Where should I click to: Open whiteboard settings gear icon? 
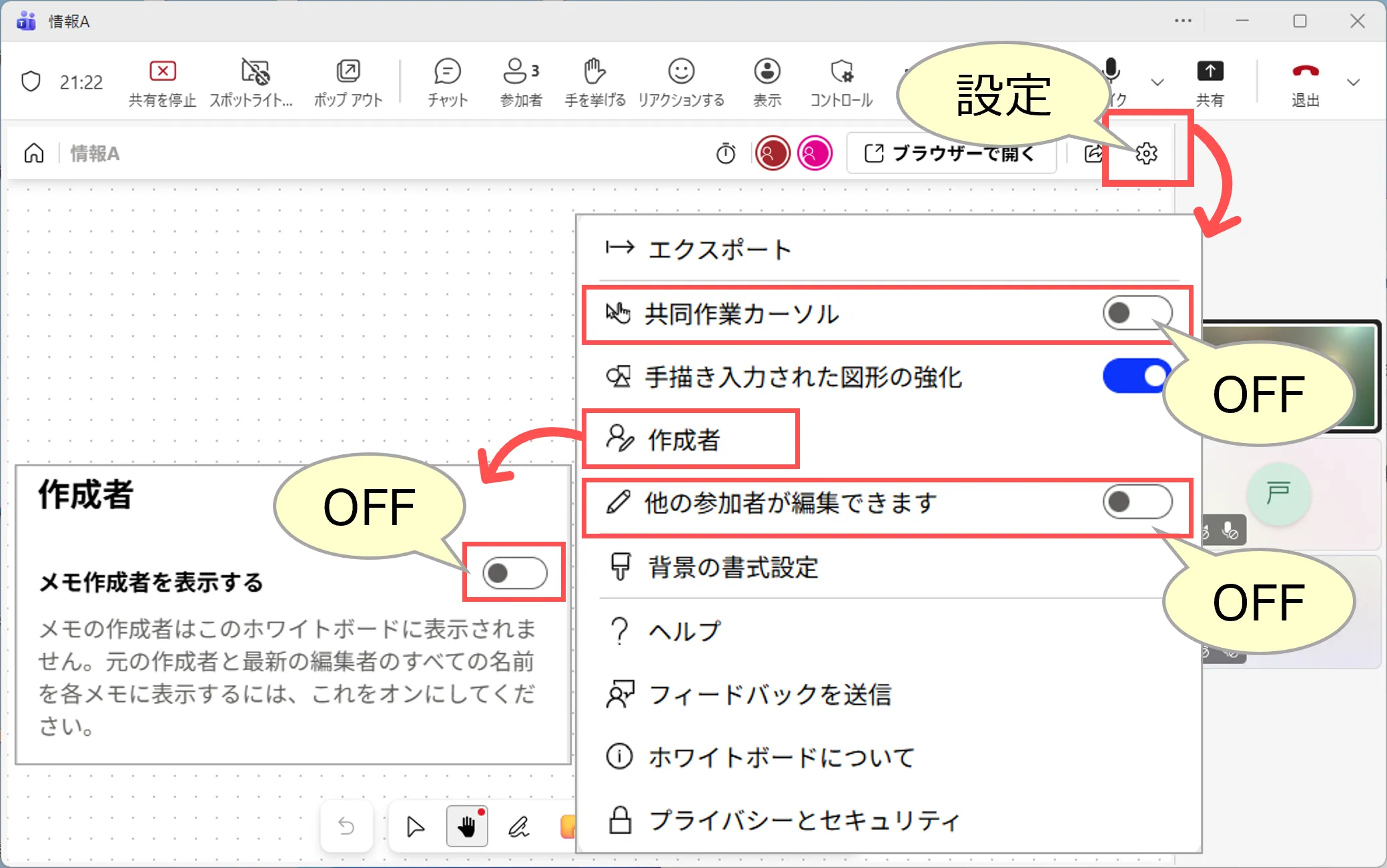coord(1146,153)
